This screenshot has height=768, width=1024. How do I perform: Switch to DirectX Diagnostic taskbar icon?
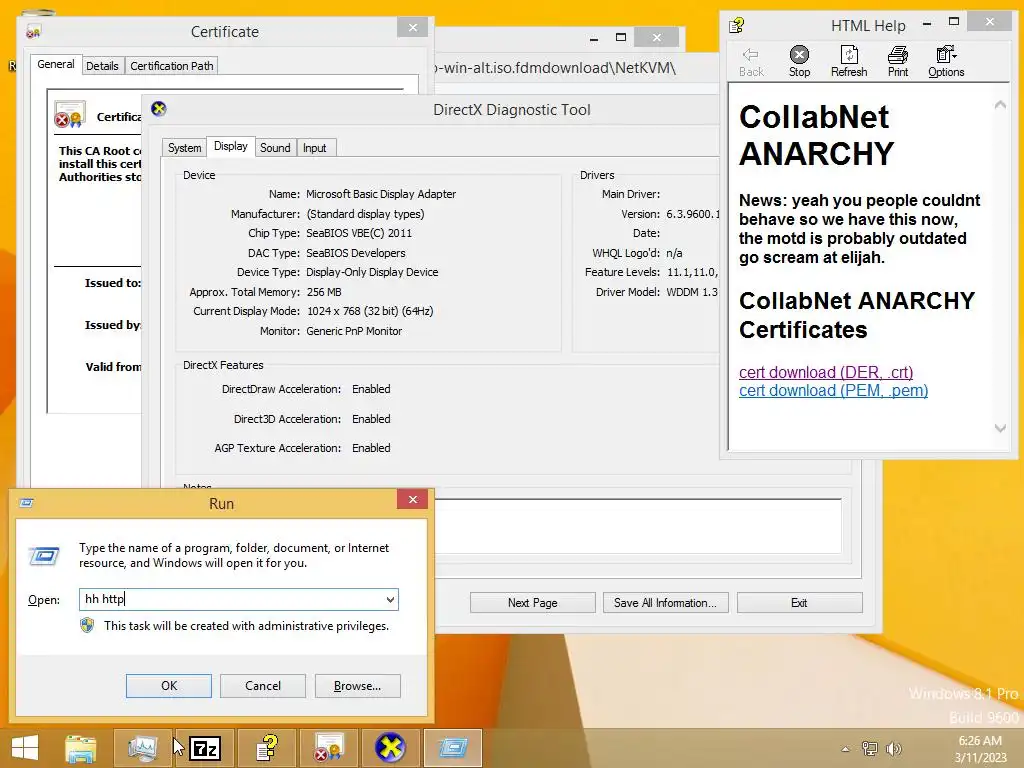pyautogui.click(x=390, y=748)
